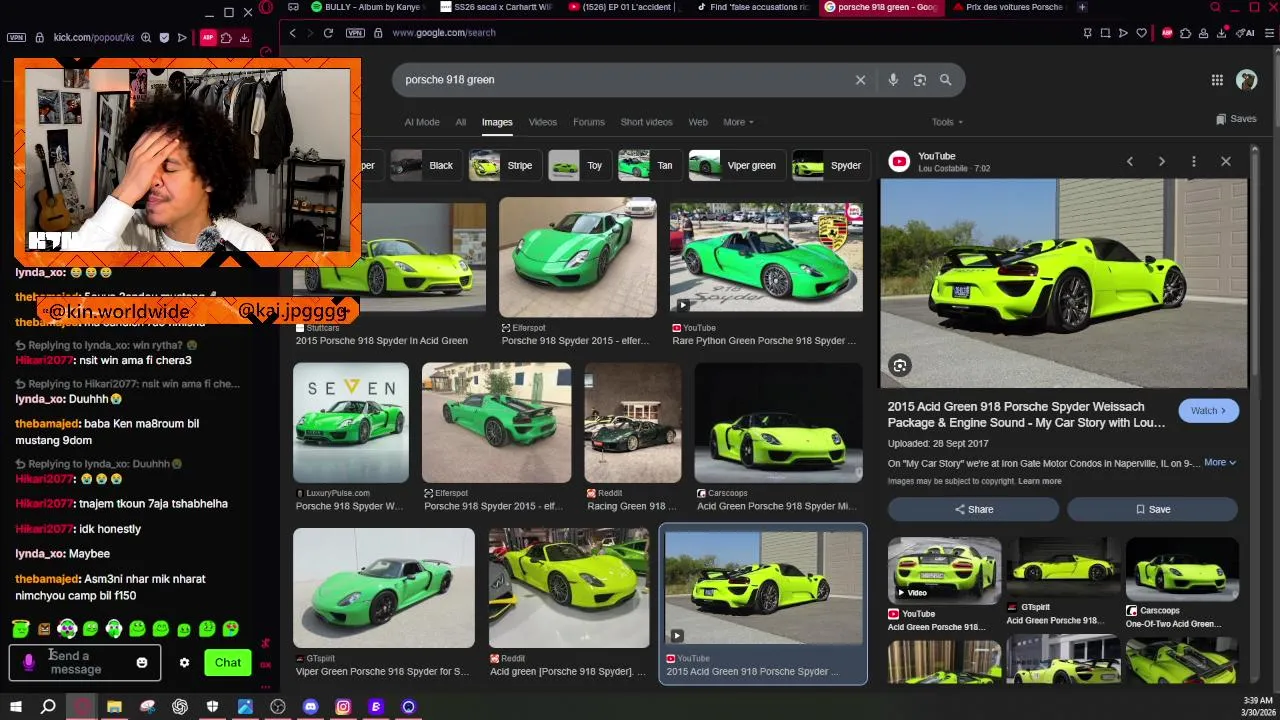Go to previous image in preview panel
The height and width of the screenshot is (720, 1280).
(x=1130, y=161)
